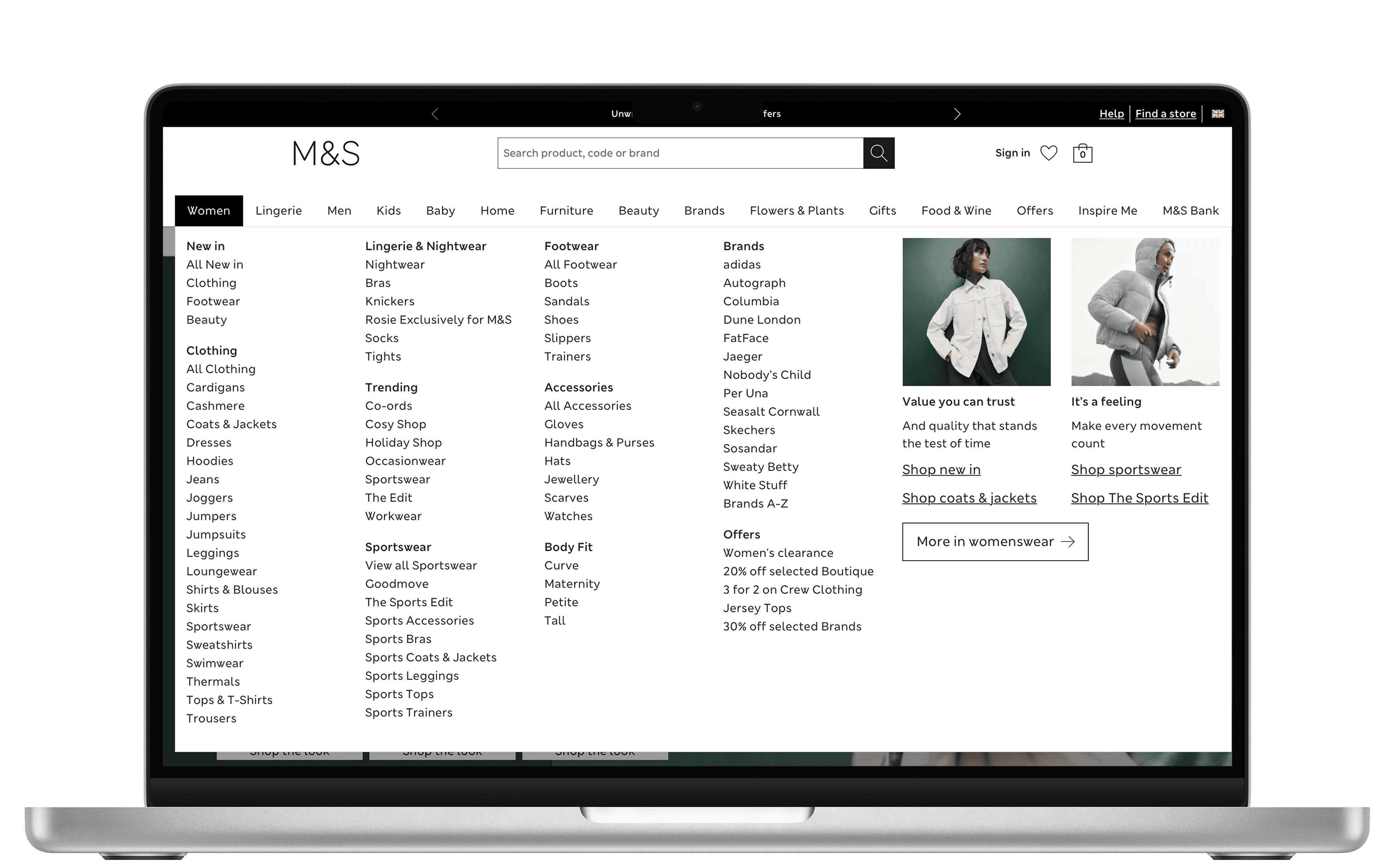
Task: Select the Women menu tab
Action: pyautogui.click(x=208, y=211)
